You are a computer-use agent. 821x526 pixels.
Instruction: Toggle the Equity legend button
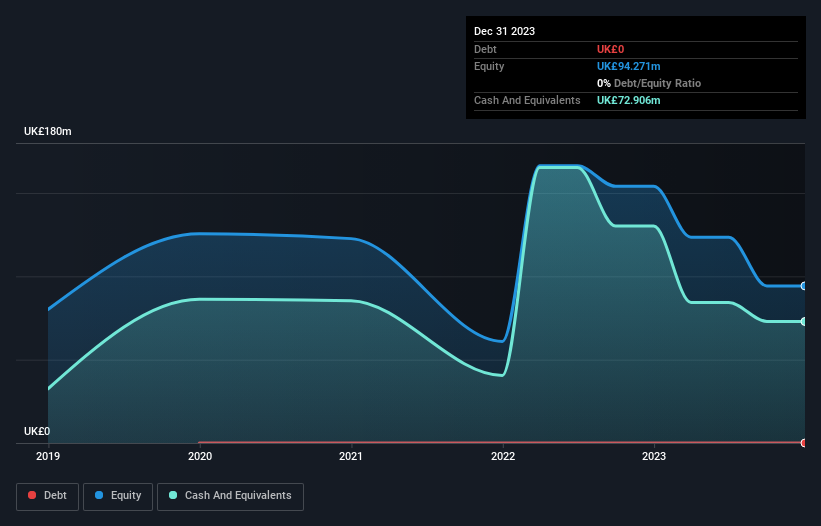click(118, 496)
